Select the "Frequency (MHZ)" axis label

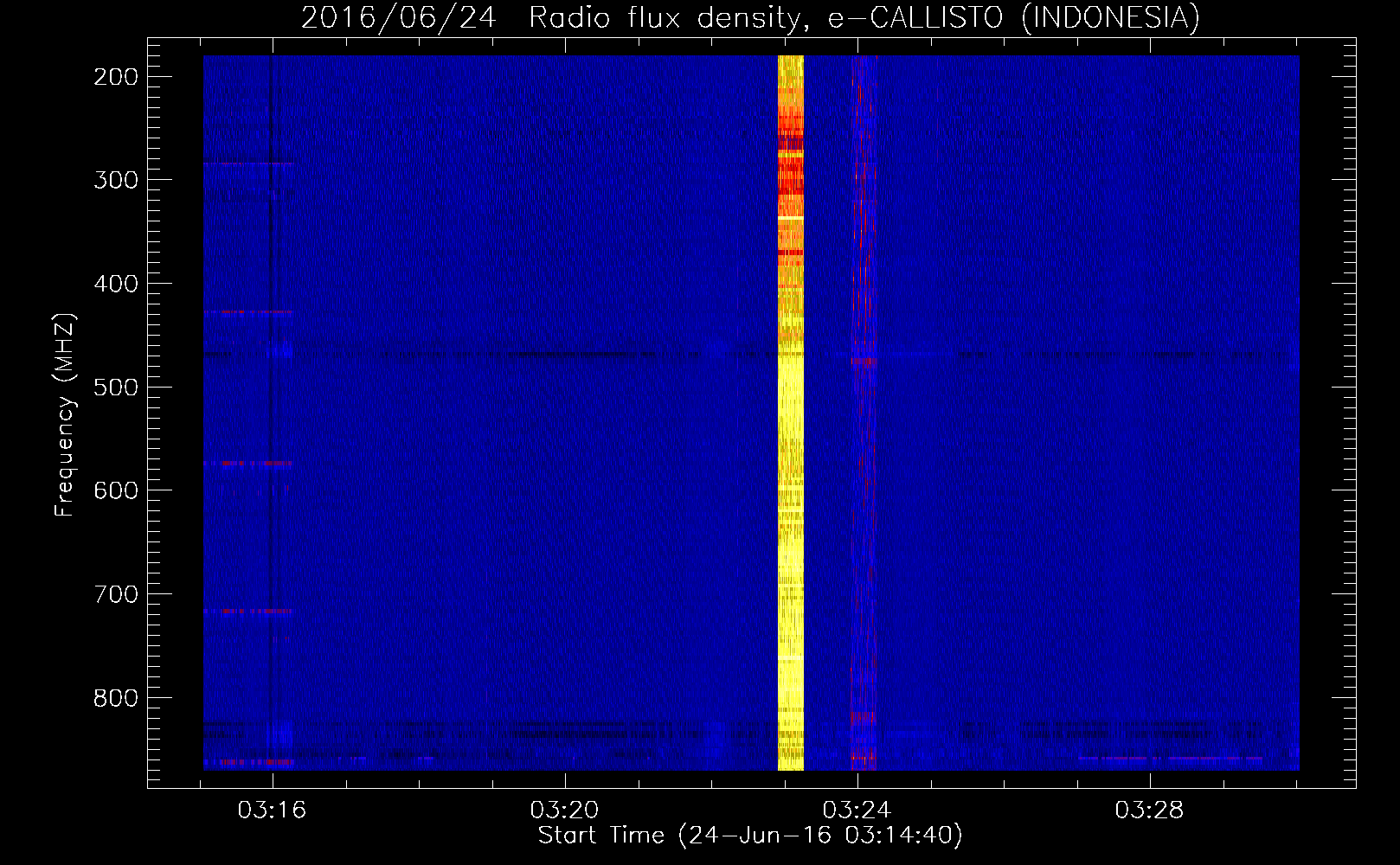(65, 414)
